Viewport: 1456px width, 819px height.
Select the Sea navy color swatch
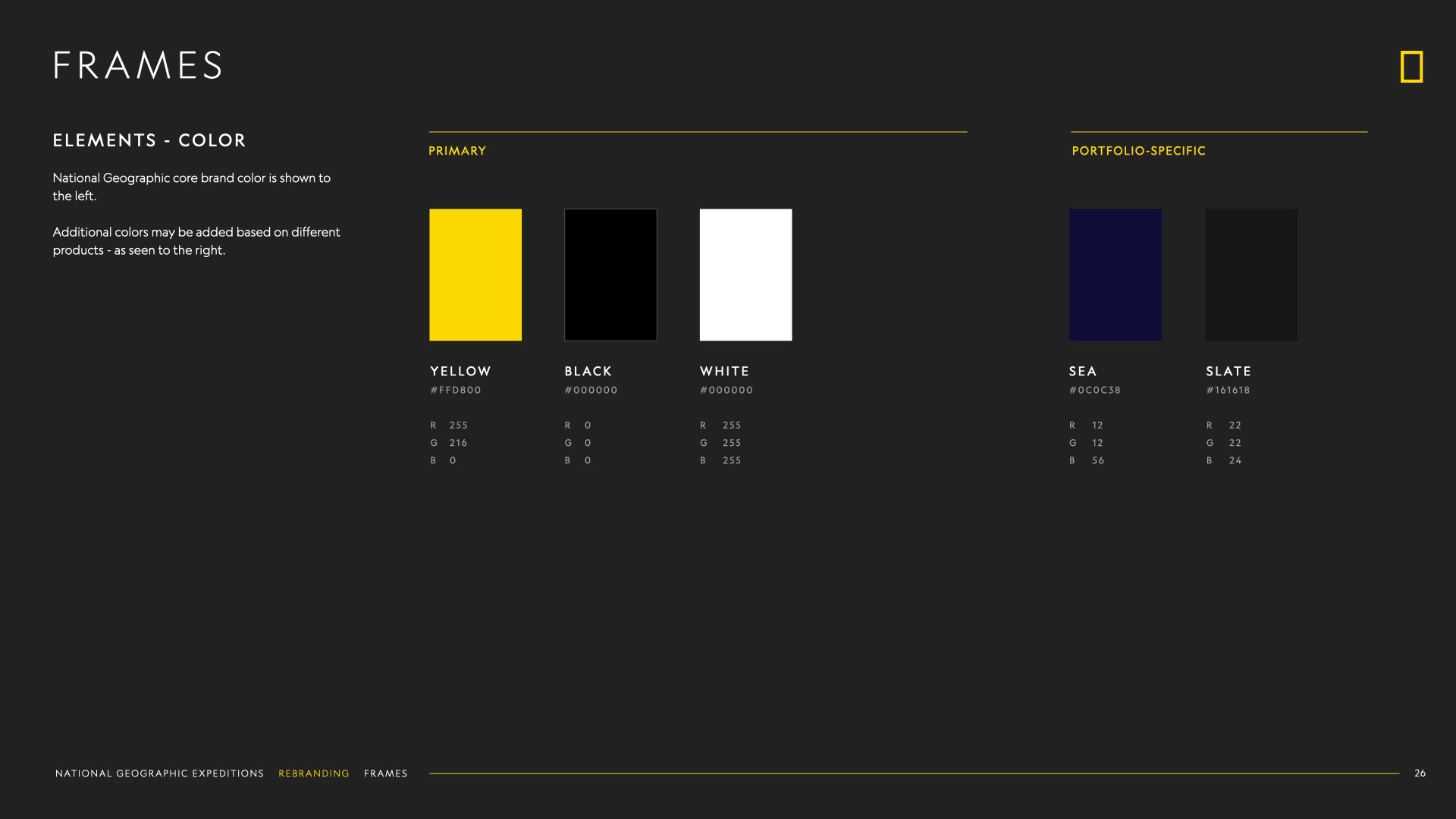[x=1115, y=275]
